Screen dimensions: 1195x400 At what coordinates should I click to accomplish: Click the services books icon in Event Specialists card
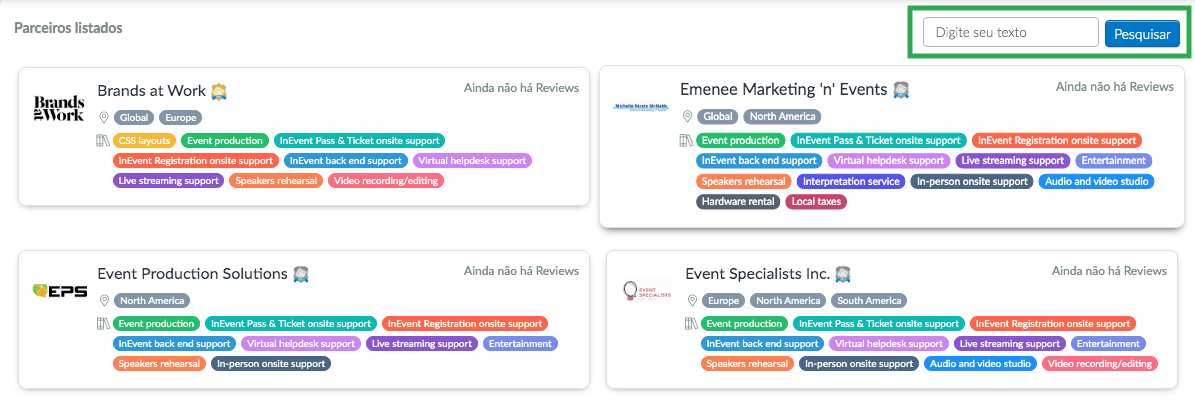[692, 323]
